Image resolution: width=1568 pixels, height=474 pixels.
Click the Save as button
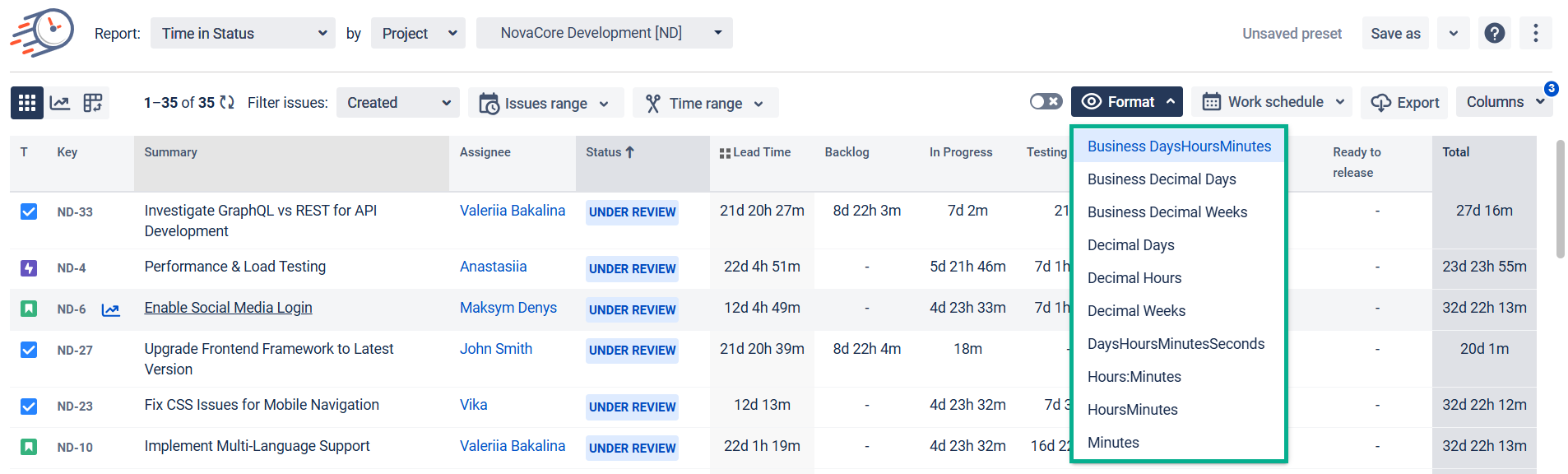1395,33
